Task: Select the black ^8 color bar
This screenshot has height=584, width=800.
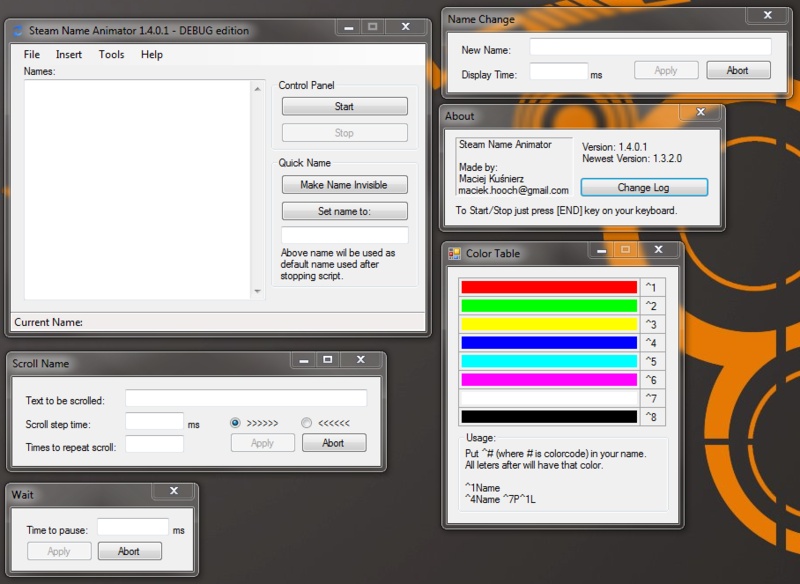Action: tap(549, 417)
